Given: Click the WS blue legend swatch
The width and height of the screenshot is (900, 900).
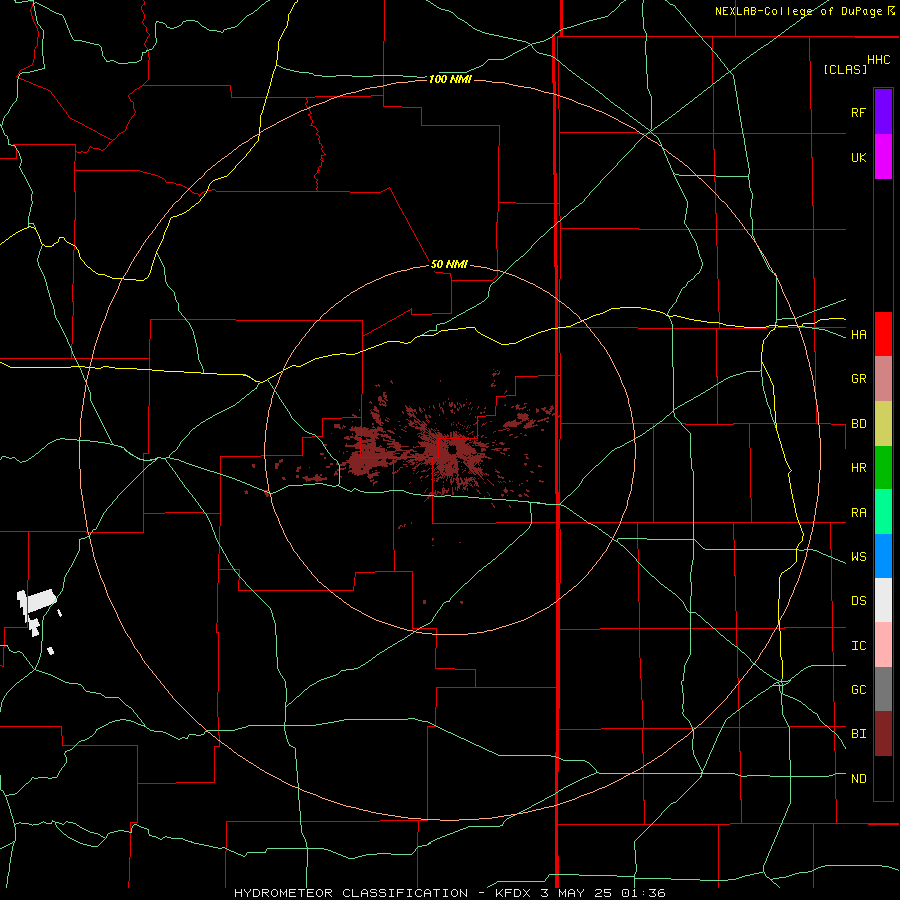Looking at the screenshot, I should pyautogui.click(x=883, y=556).
